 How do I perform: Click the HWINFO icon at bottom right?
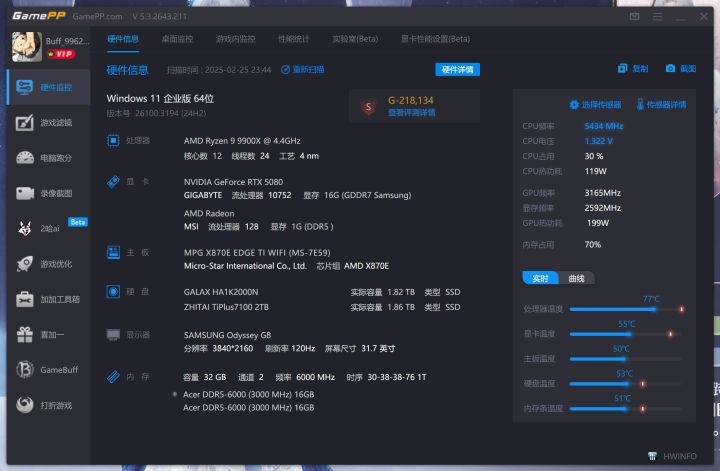tap(652, 456)
